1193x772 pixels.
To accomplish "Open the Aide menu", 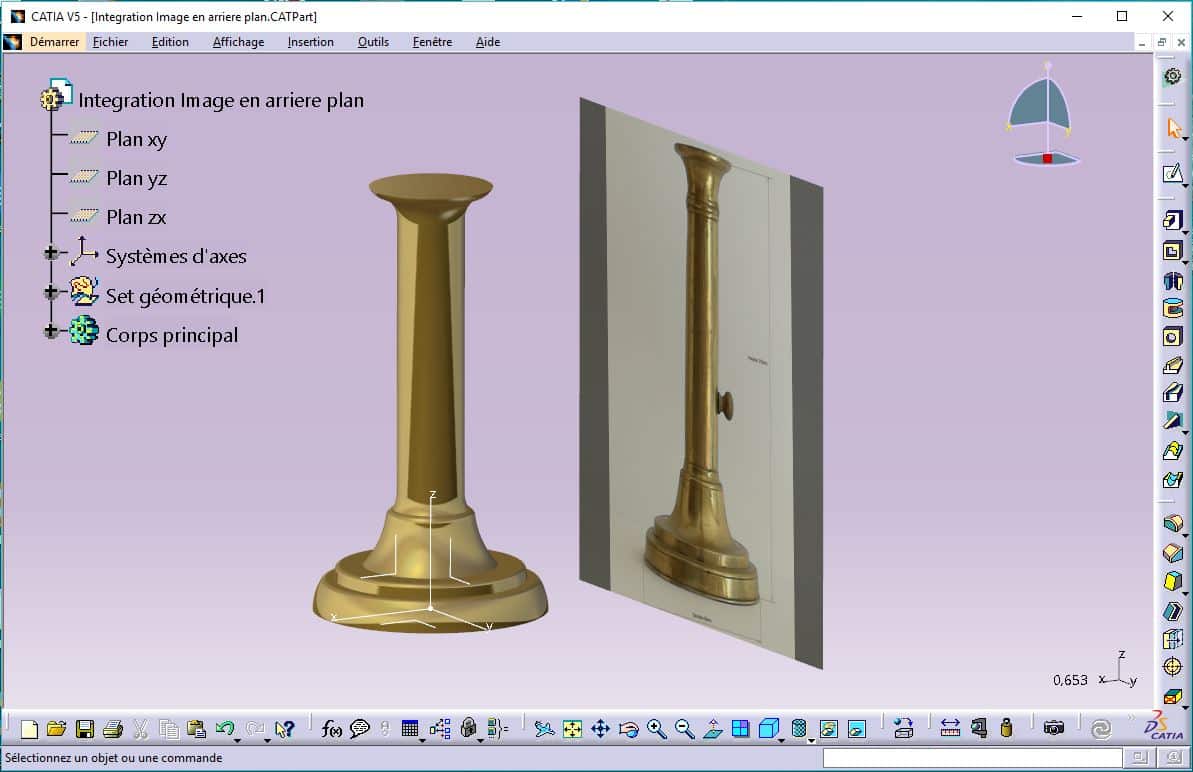I will tap(488, 42).
